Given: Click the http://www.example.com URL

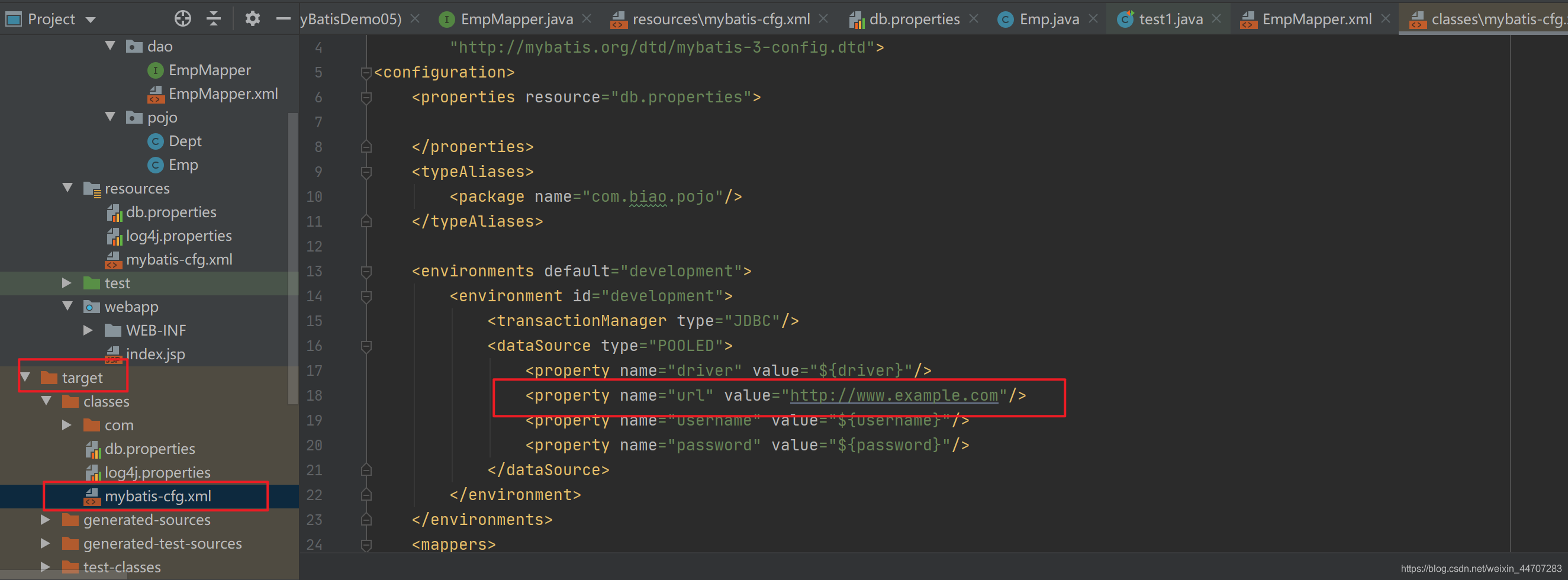Looking at the screenshot, I should 894,395.
